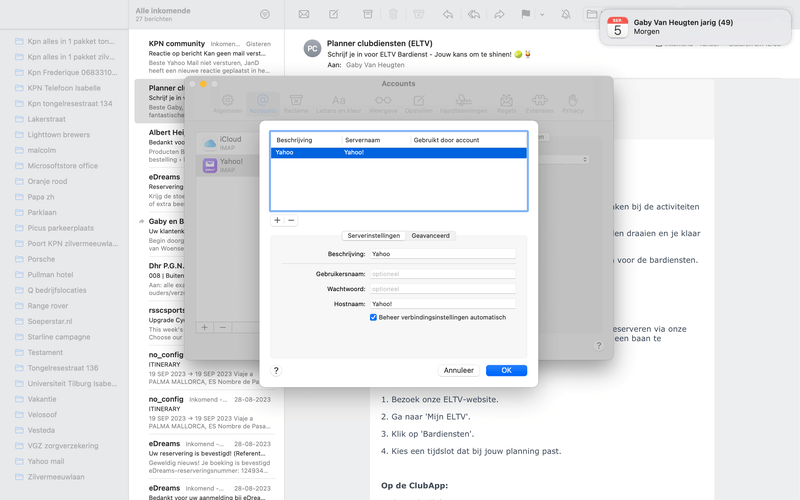Screen dimensions: 800x500
Task: Select Yahoo! account in Accounts window
Action: click(228, 165)
